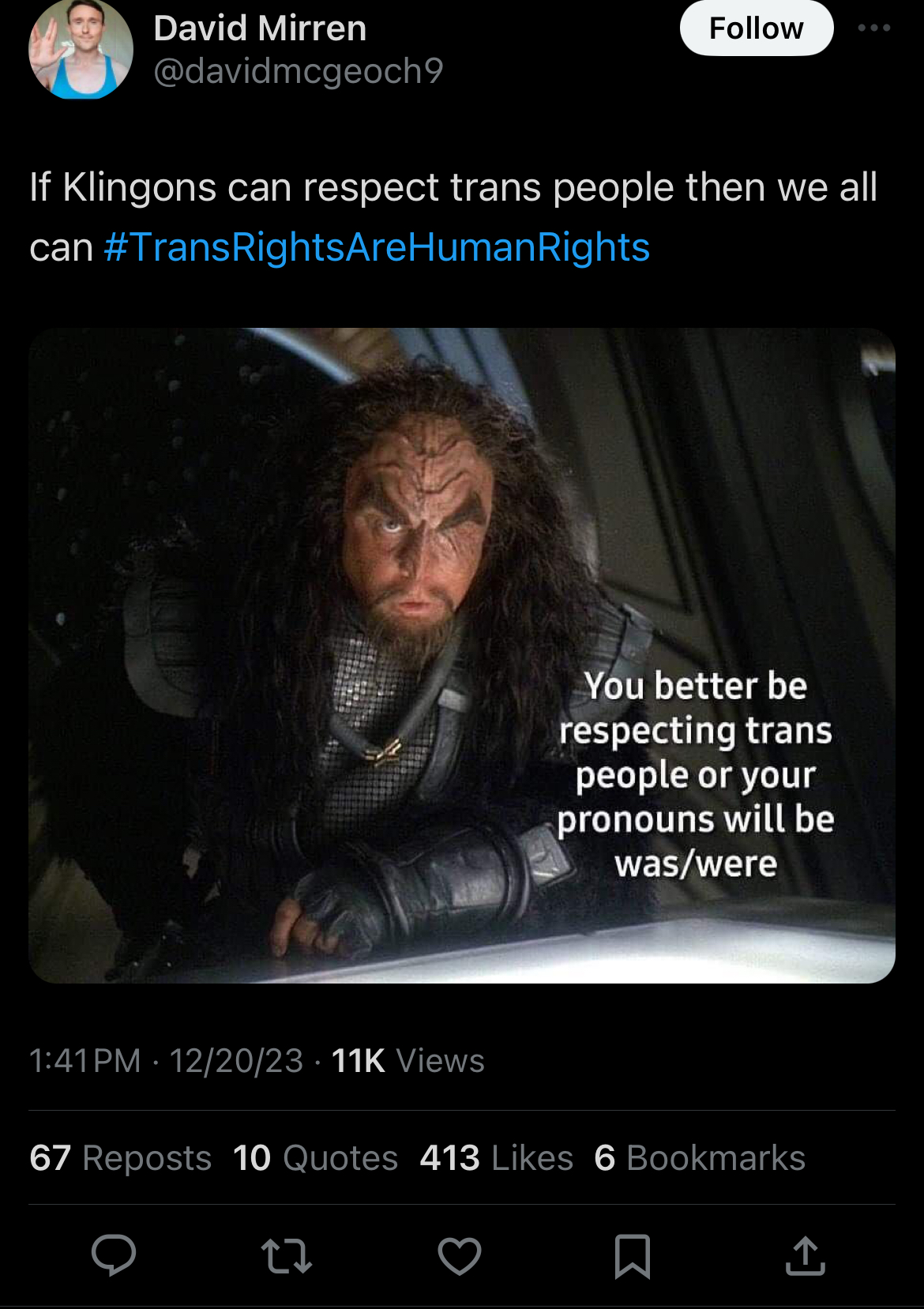
Task: Open the 6 Bookmarks count
Action: (700, 1158)
